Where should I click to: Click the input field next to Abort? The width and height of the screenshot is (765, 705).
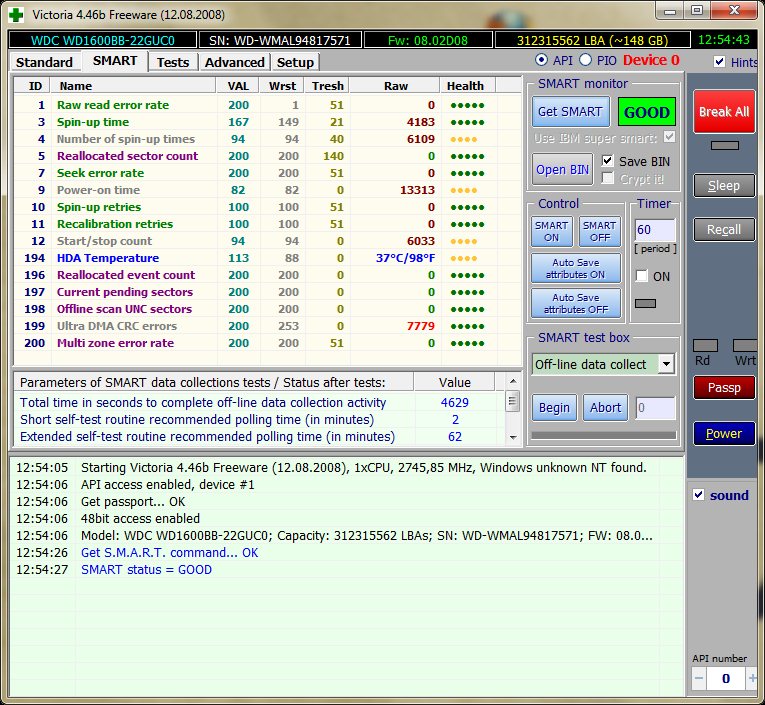[x=655, y=408]
